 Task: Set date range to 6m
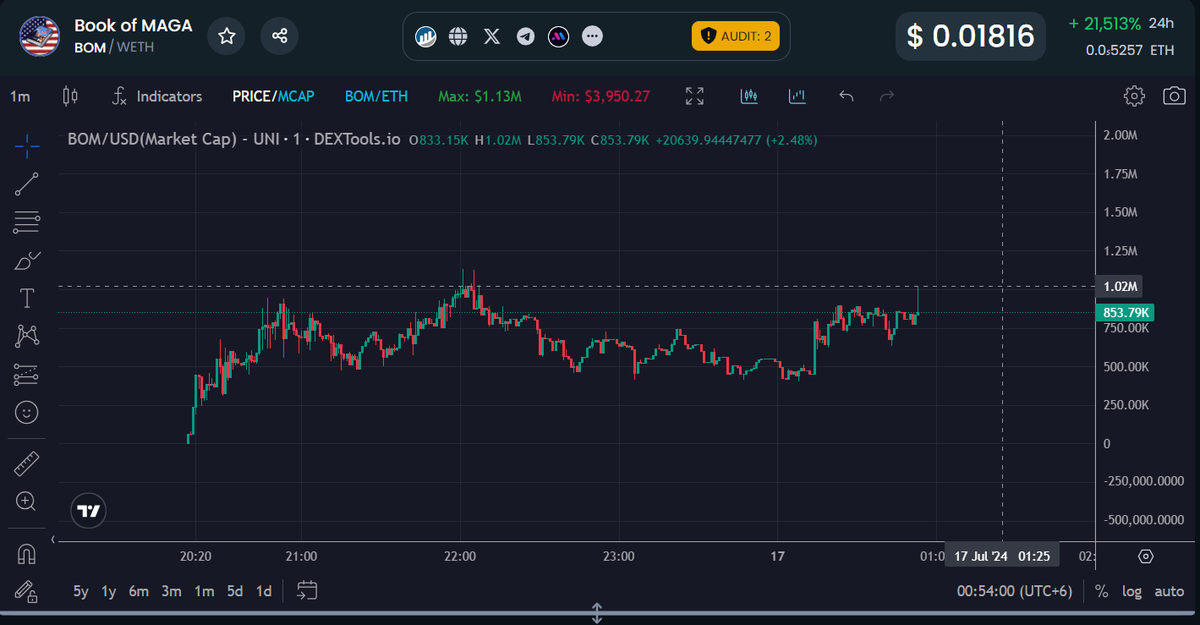(x=138, y=591)
